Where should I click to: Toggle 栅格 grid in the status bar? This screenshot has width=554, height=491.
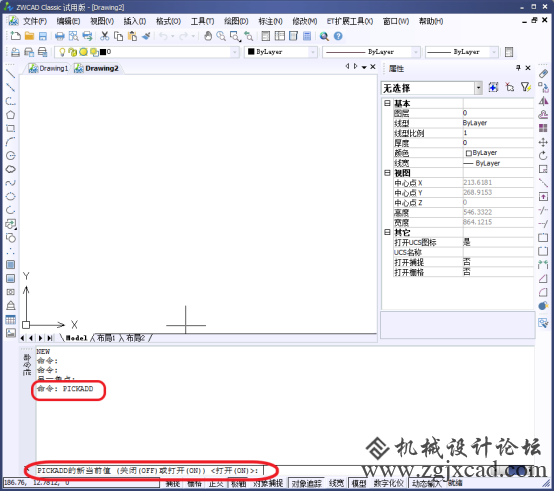pyautogui.click(x=194, y=483)
